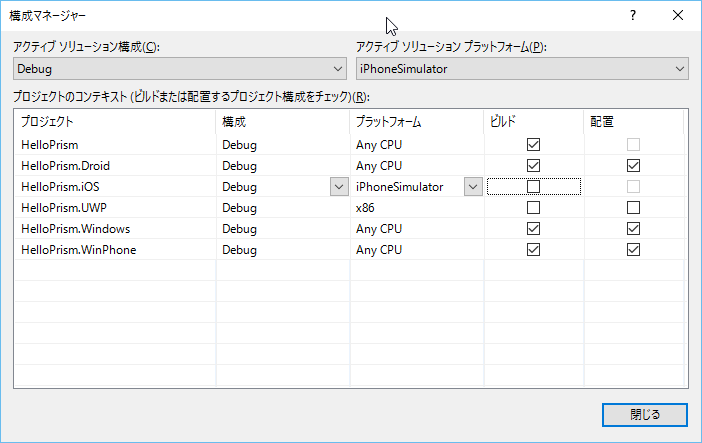Click the プロジェクト column header
702x443 pixels.
[x=115, y=122]
